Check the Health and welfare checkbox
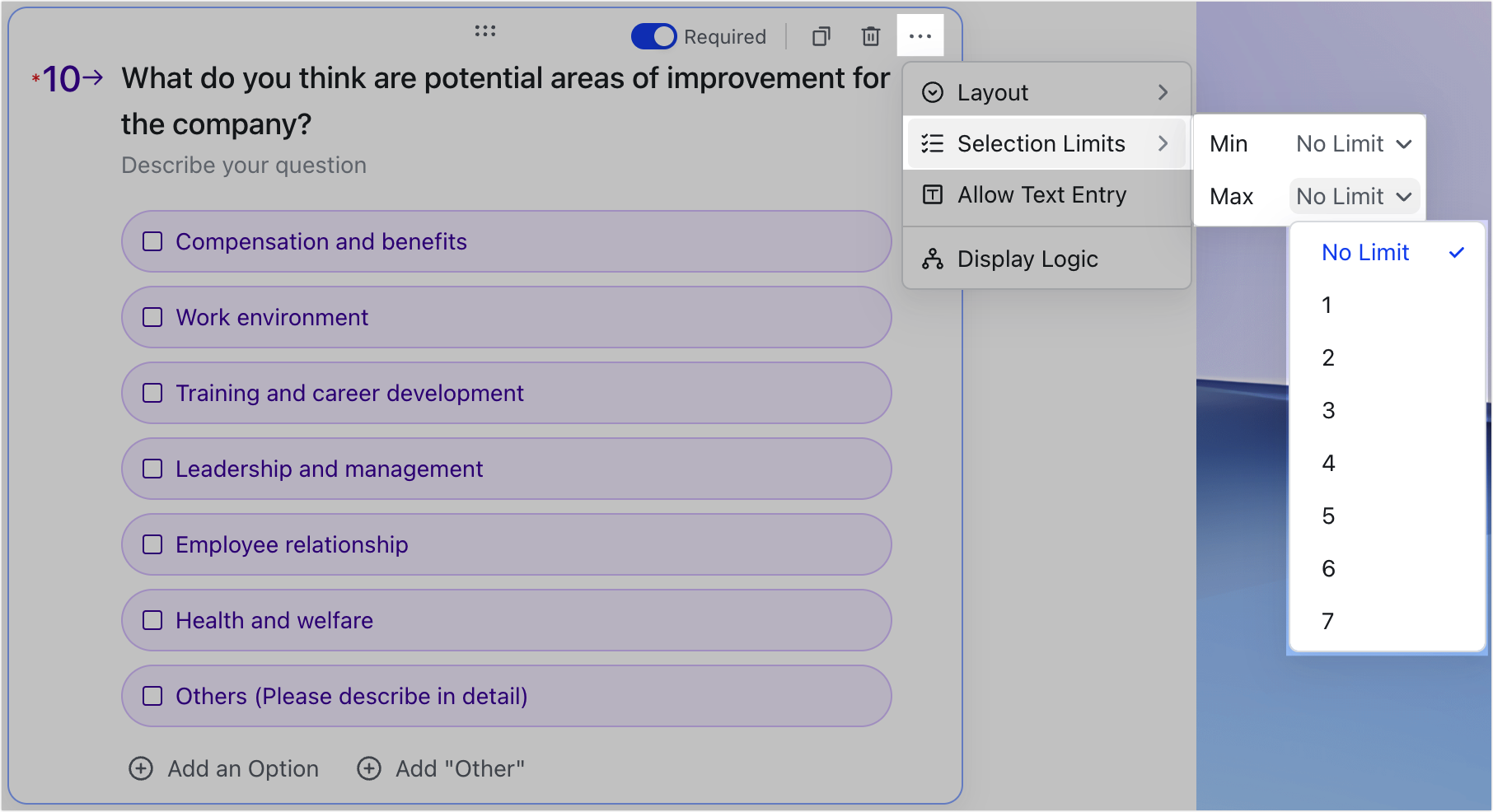The width and height of the screenshot is (1493, 812). (x=152, y=620)
